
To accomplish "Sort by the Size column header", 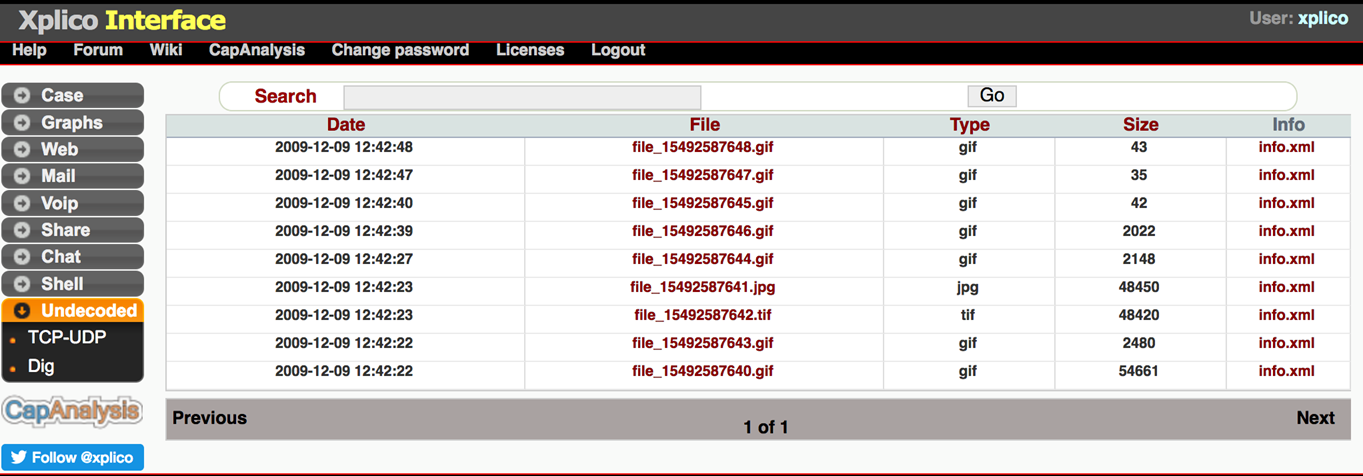I will pos(1141,125).
